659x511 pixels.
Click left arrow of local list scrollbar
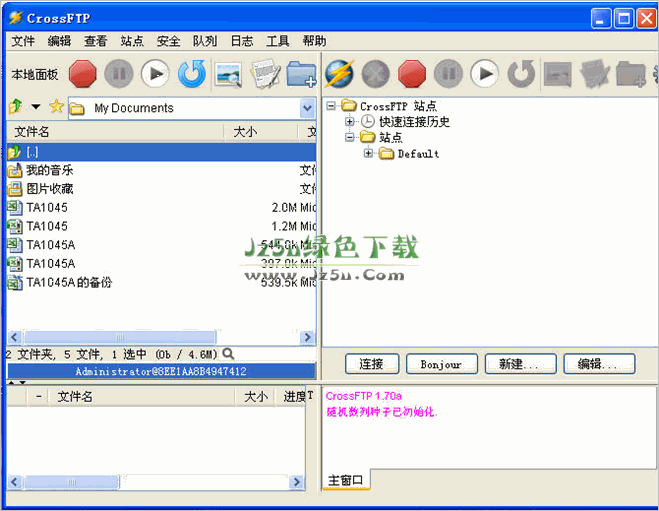tap(15, 337)
